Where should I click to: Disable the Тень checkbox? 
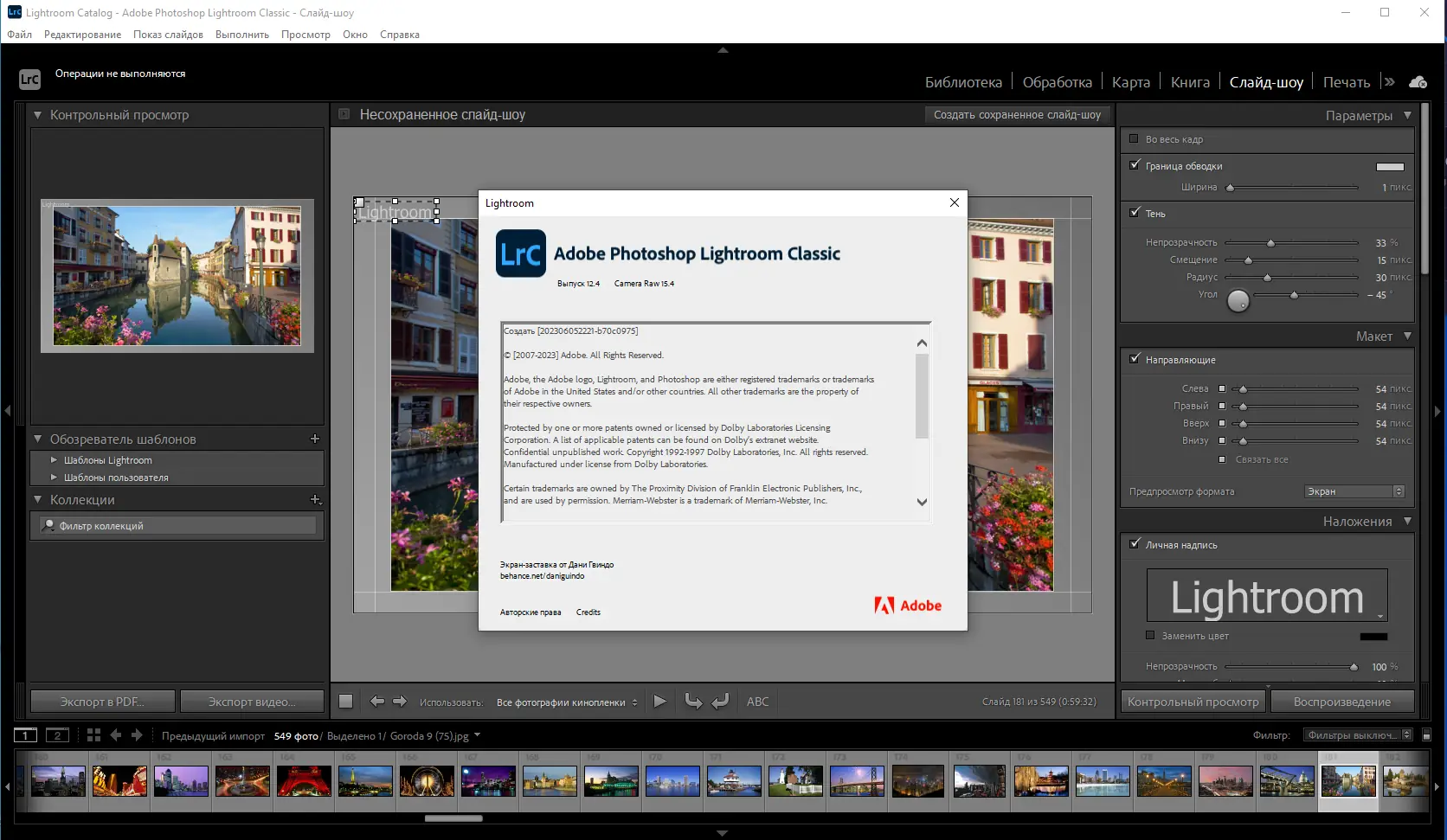coord(1135,213)
